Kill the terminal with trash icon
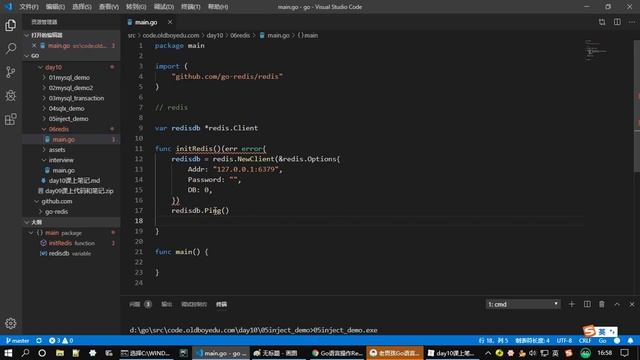640x360 pixels. point(602,304)
